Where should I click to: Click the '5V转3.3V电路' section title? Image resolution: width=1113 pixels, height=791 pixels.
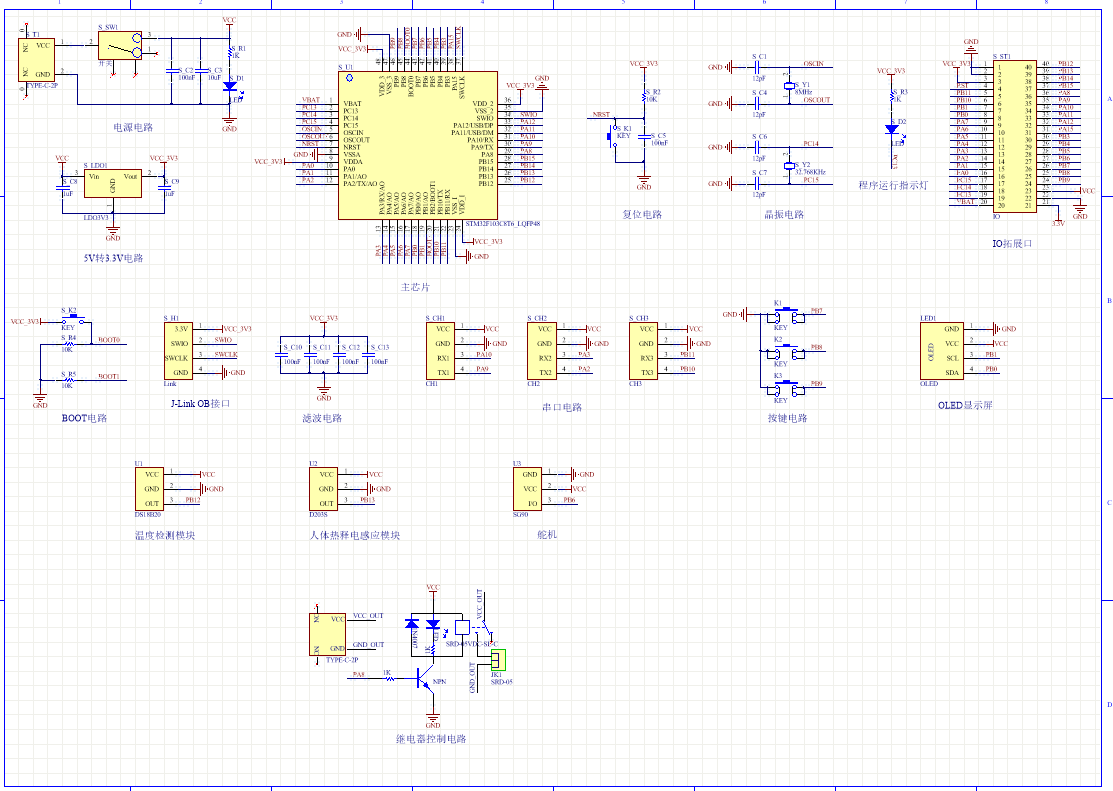pos(114,258)
